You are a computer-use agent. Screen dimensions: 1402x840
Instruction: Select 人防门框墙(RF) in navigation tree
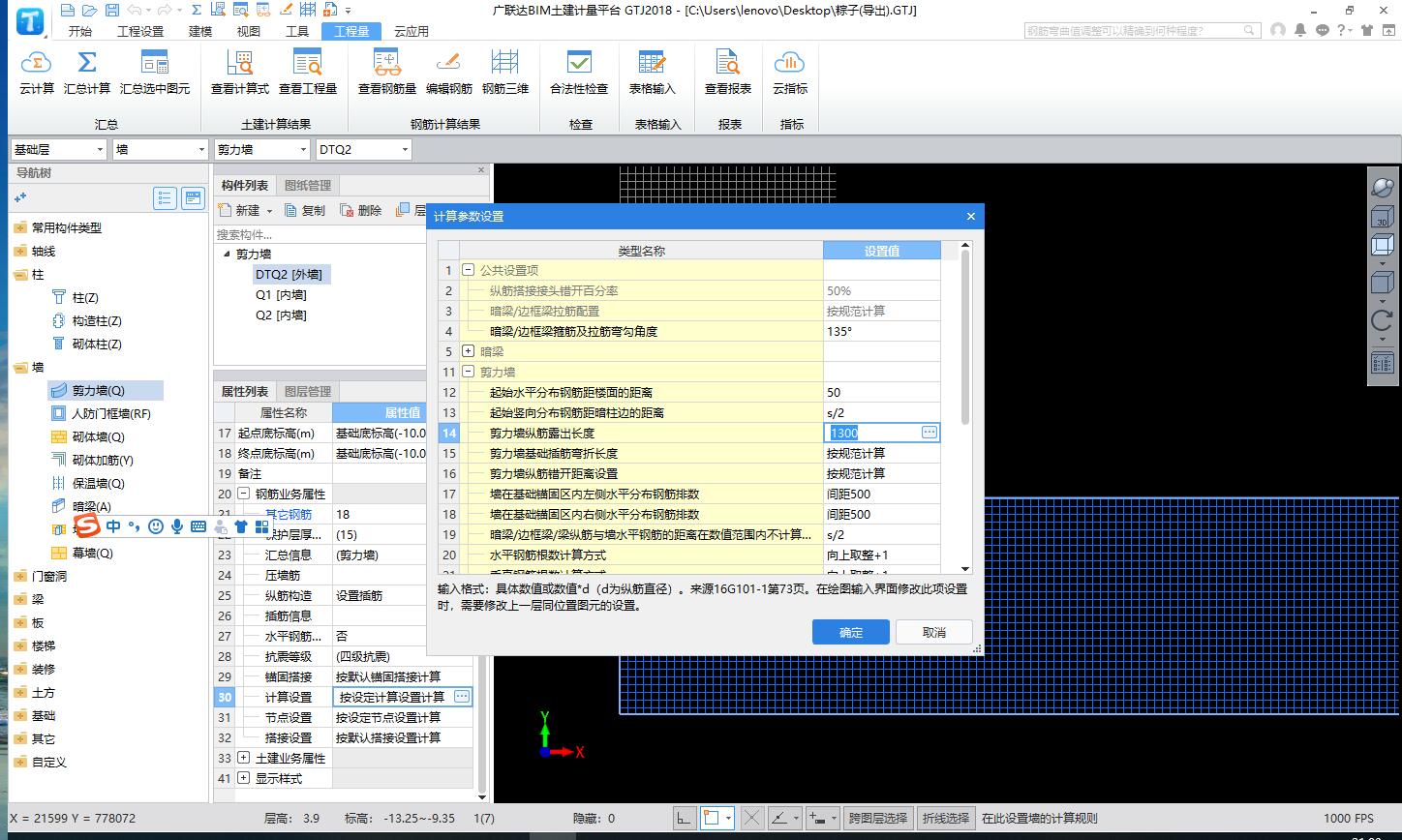(x=111, y=413)
